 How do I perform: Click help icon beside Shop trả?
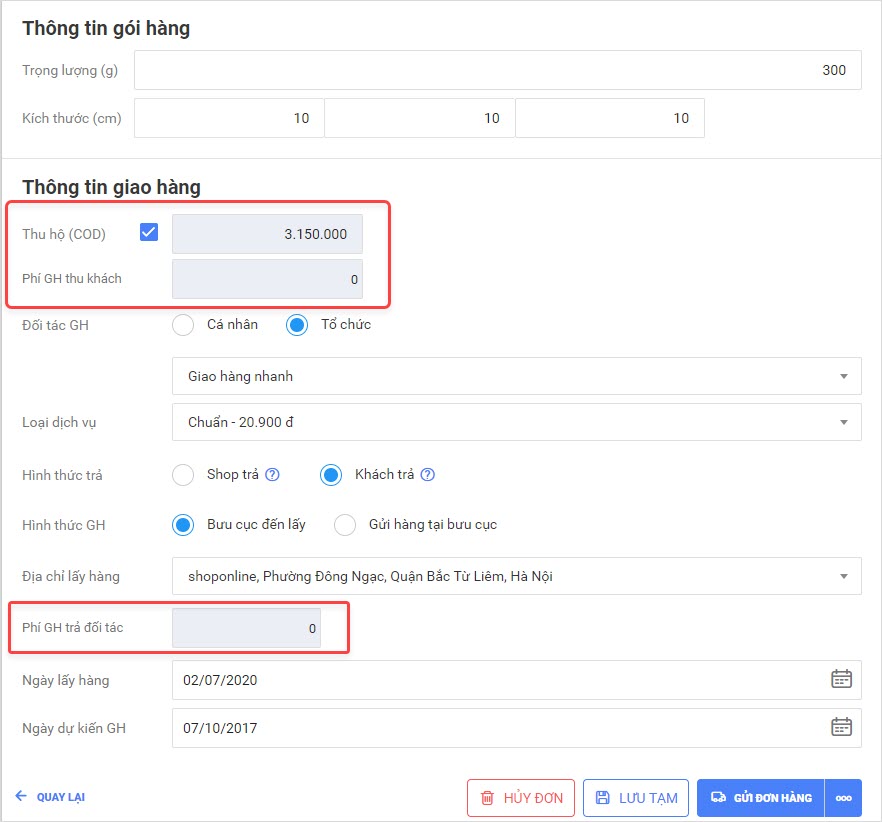coord(272,475)
